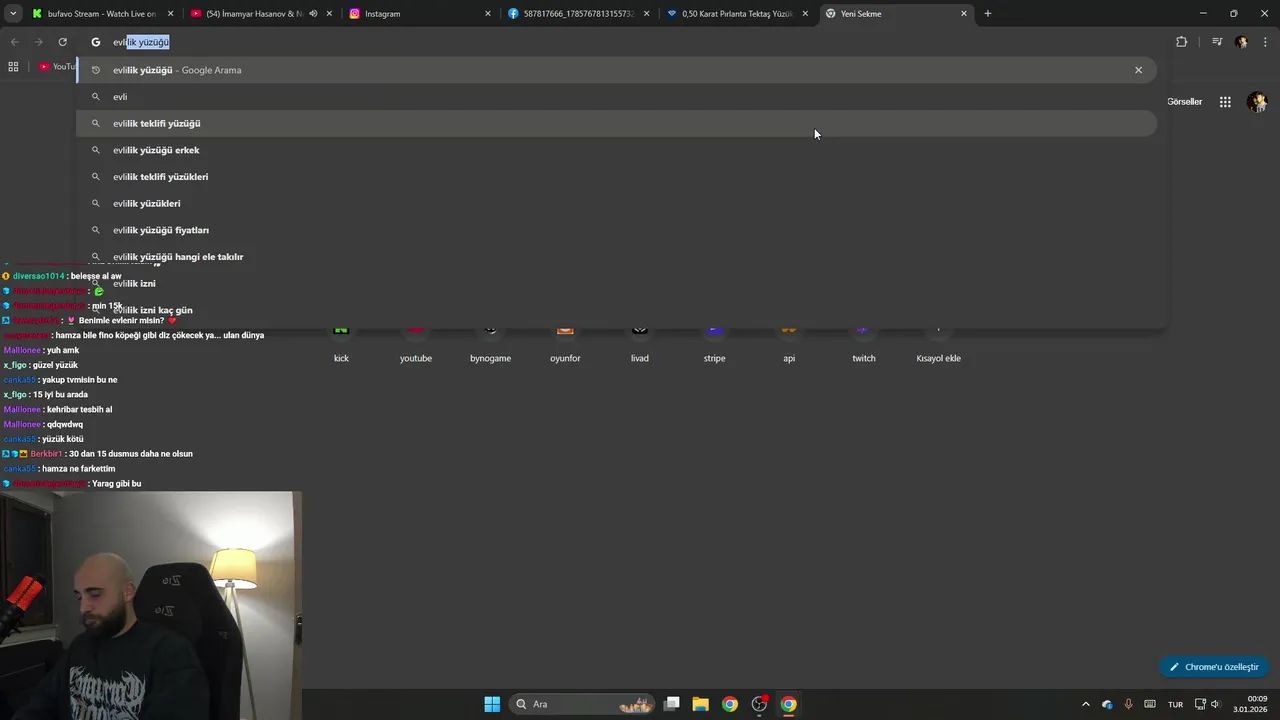The image size is (1280, 720).
Task: Choose suggestion 'evlilik teklifi yüzükleri'
Action: tap(617, 177)
